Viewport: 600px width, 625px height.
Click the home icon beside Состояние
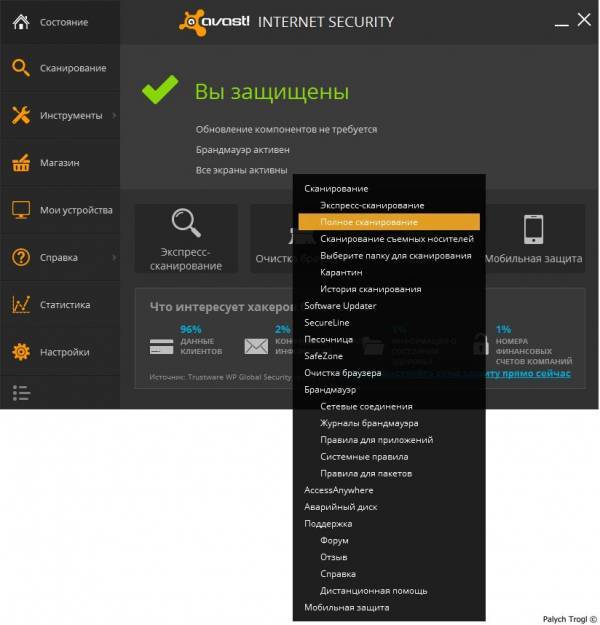(21, 22)
